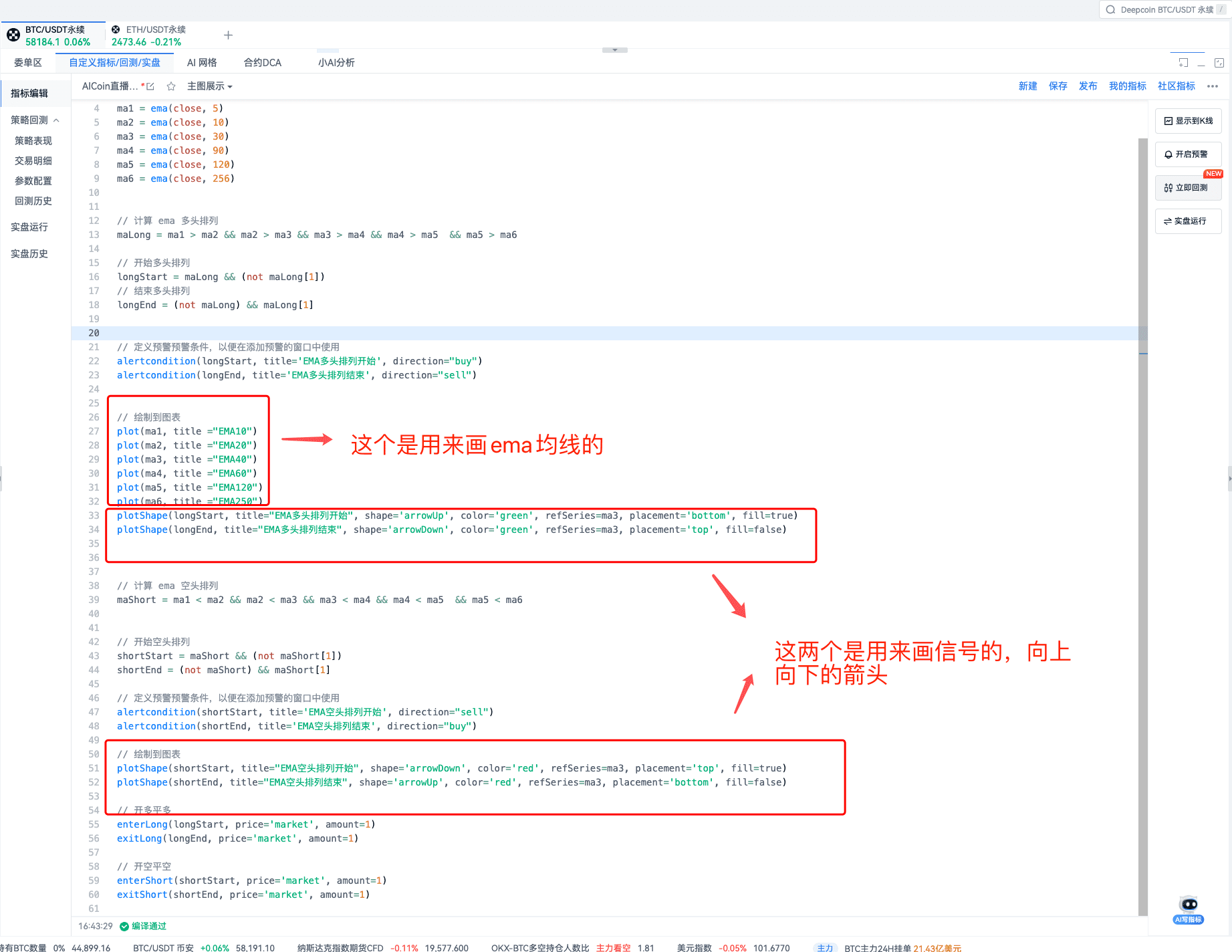Viewport: 1232px width, 952px height.
Task: Click OKX-BTC多空持仓人数比 in ticker
Action: pyautogui.click(x=540, y=947)
